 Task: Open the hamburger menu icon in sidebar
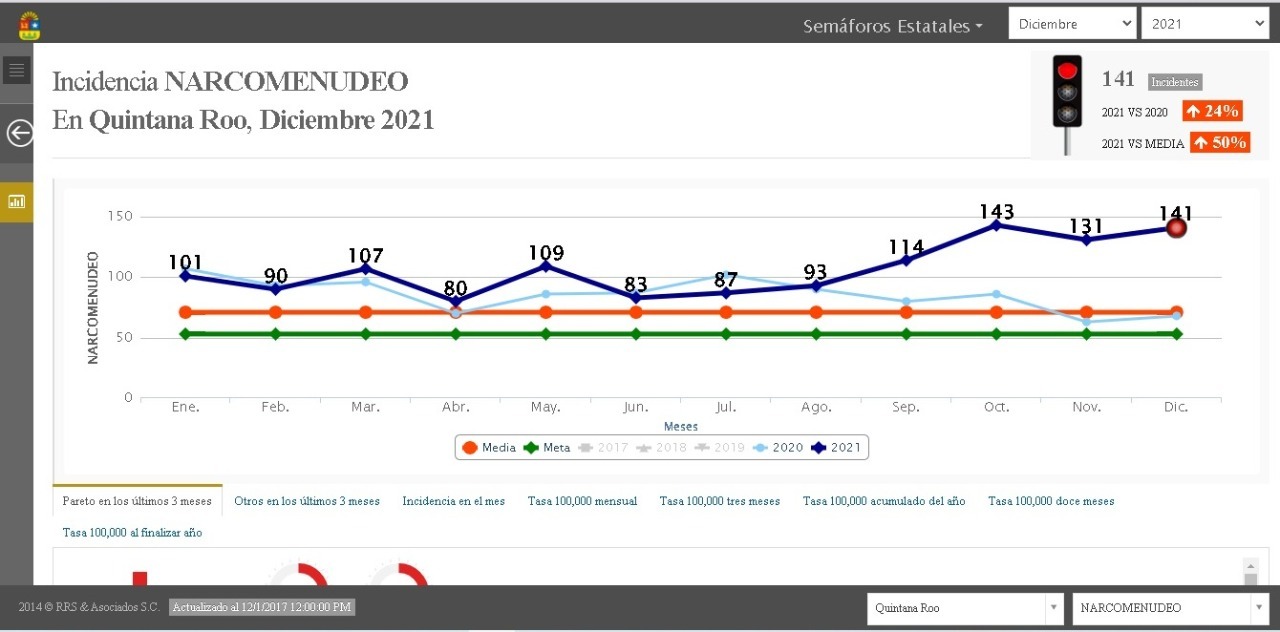point(16,70)
